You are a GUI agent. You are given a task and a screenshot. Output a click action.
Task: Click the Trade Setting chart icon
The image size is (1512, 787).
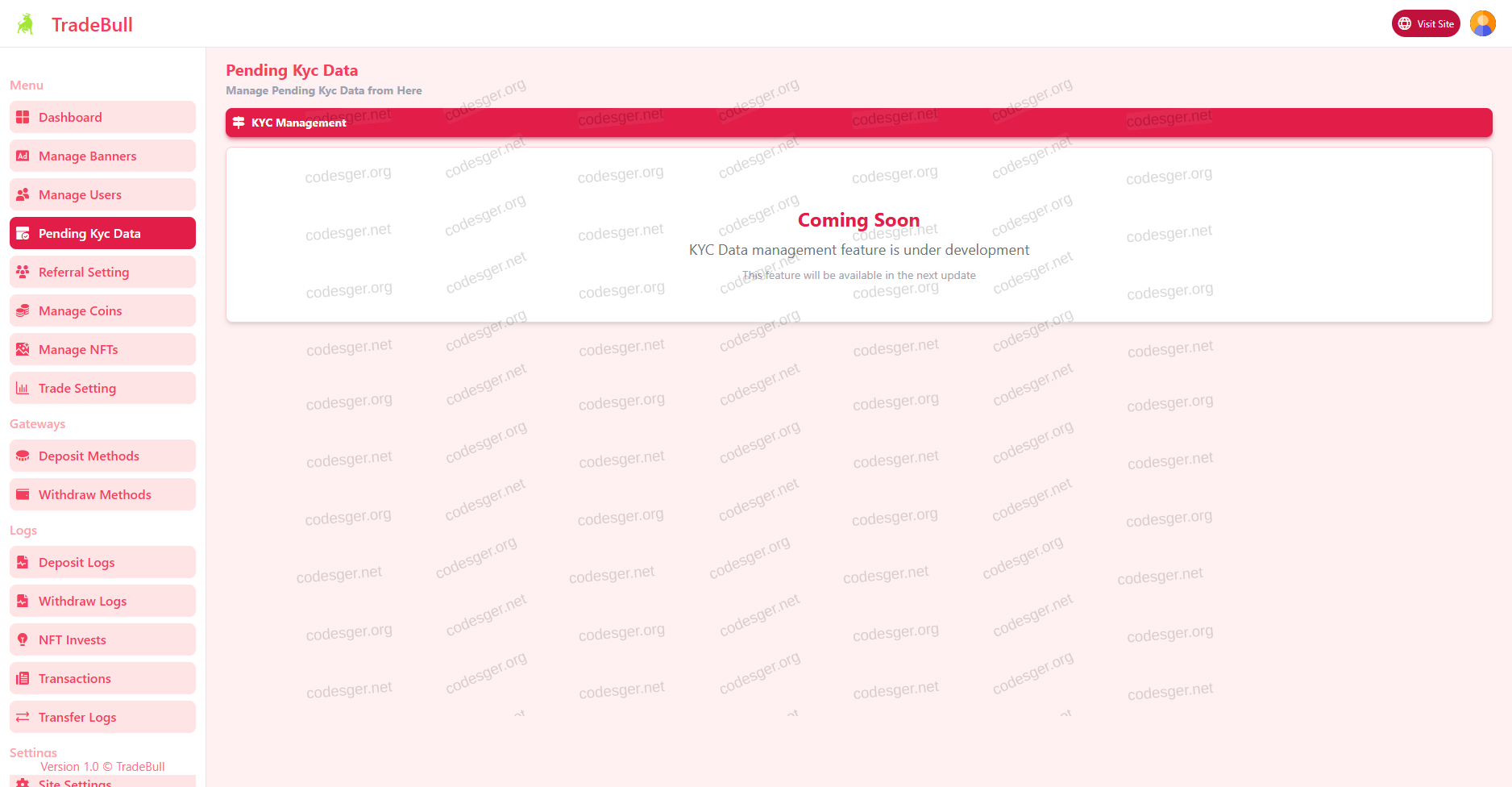23,389
